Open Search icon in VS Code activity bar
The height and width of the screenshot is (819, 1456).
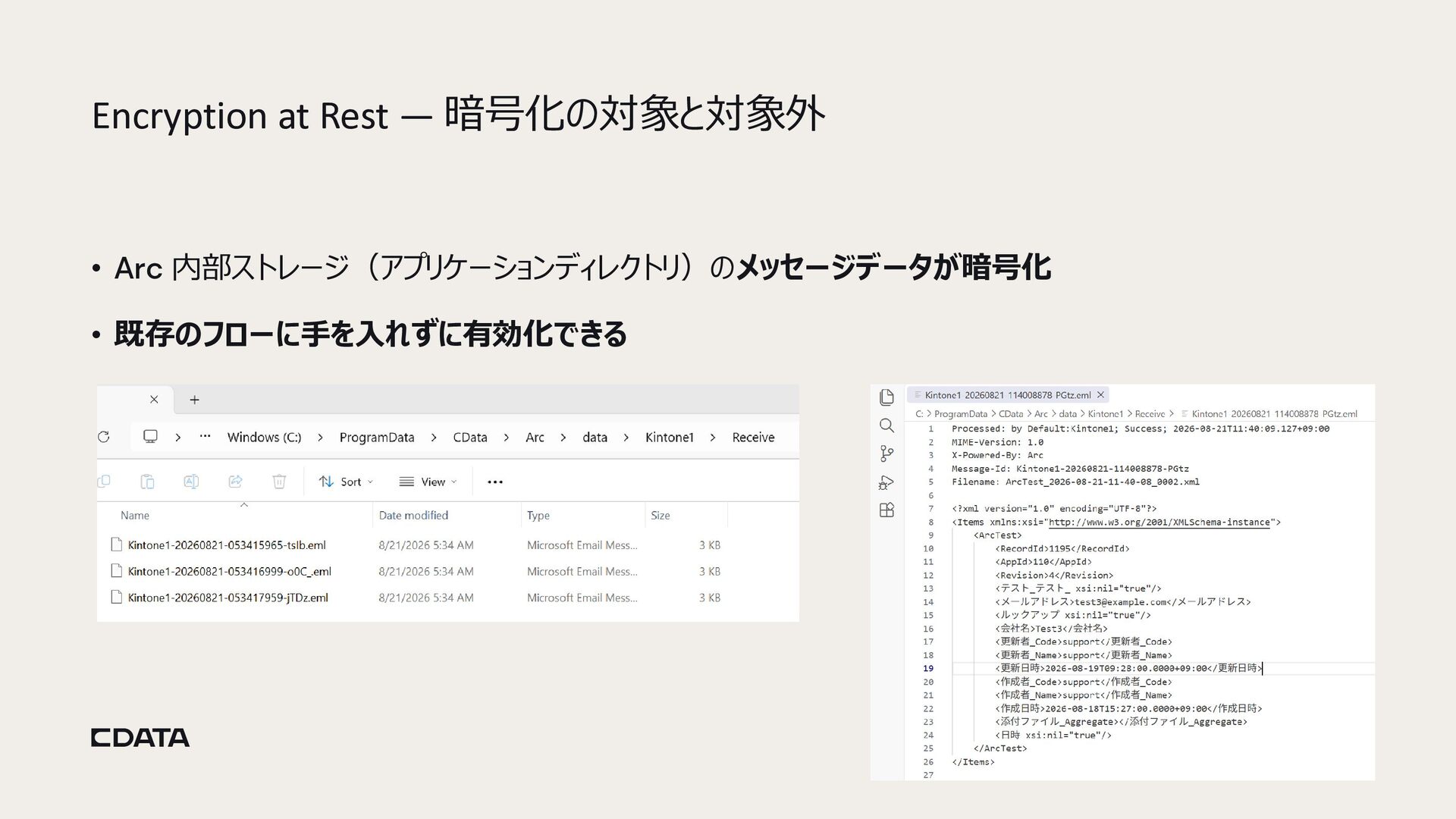[886, 425]
